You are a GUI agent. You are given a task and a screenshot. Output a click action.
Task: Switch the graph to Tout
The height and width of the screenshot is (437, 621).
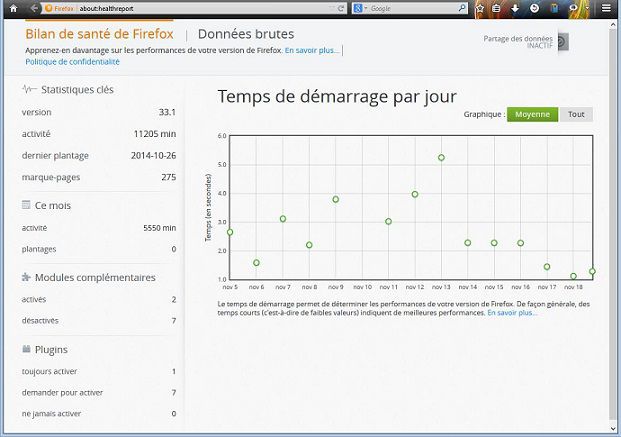point(576,114)
